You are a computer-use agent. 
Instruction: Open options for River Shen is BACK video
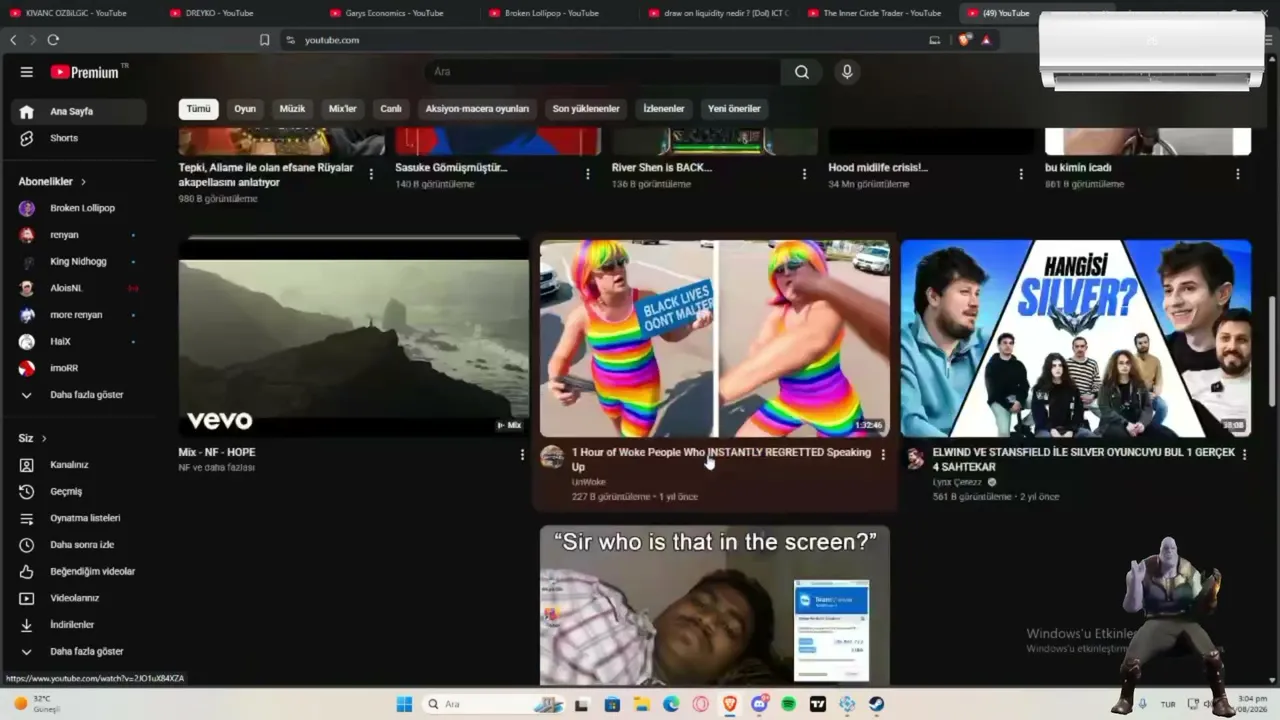point(804,174)
